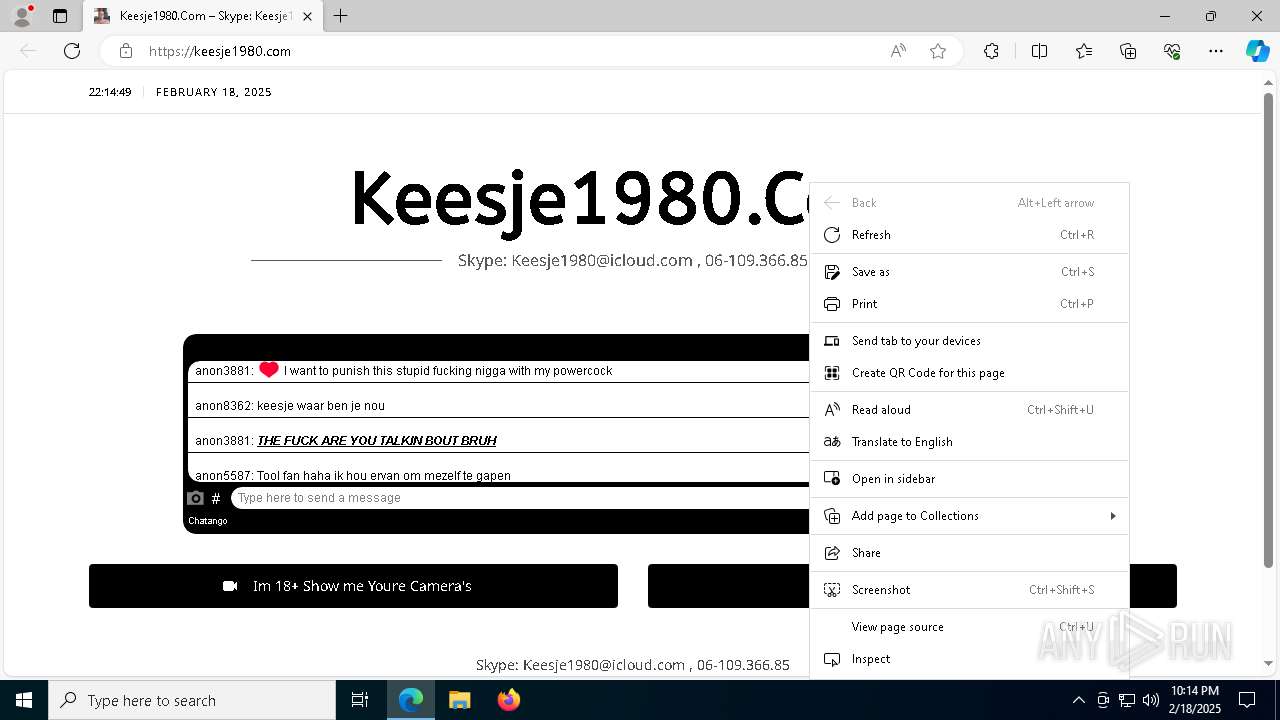Open the notification center icon
Screen dimensions: 1280x720
1247,700
